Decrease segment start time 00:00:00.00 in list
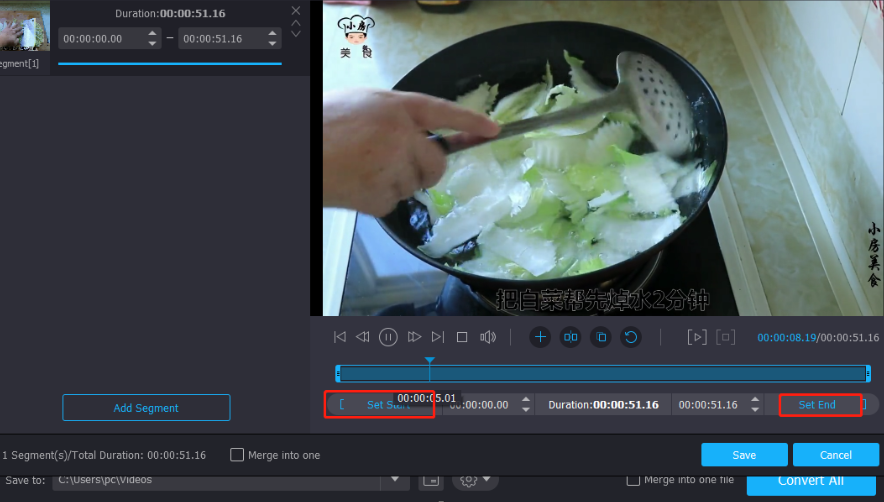884x502 pixels. [152, 43]
